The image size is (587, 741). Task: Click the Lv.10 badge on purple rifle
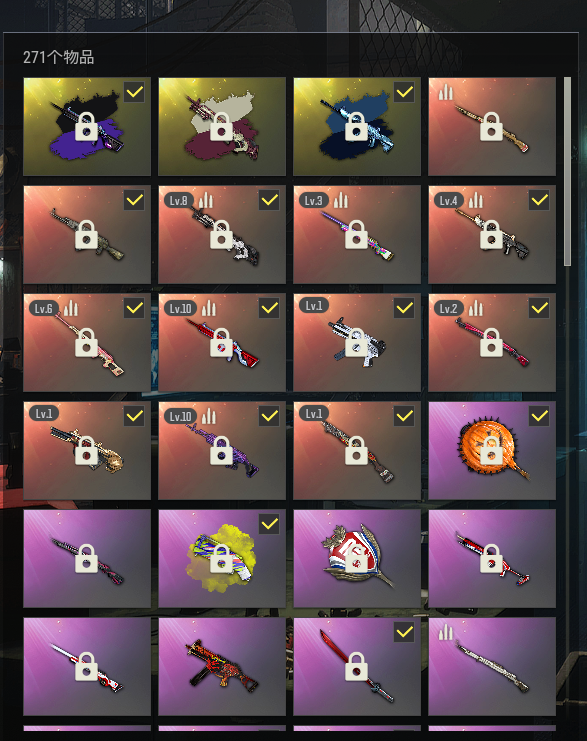point(181,416)
